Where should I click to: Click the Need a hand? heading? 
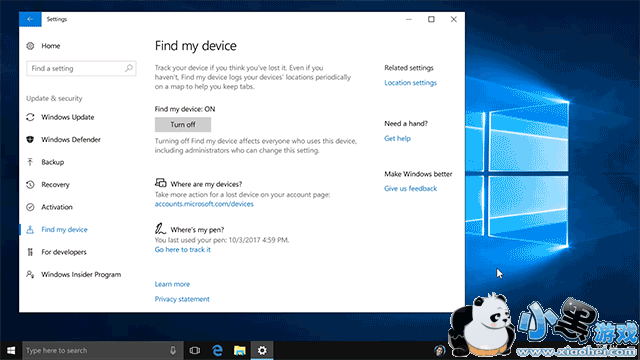coord(406,123)
